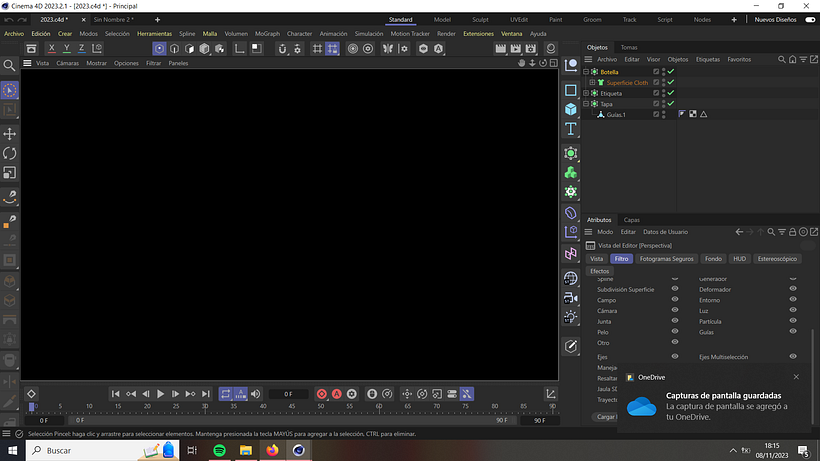Screen dimensions: 820x461
Task: Toggle the enable checkmark for Botella
Action: click(x=671, y=72)
